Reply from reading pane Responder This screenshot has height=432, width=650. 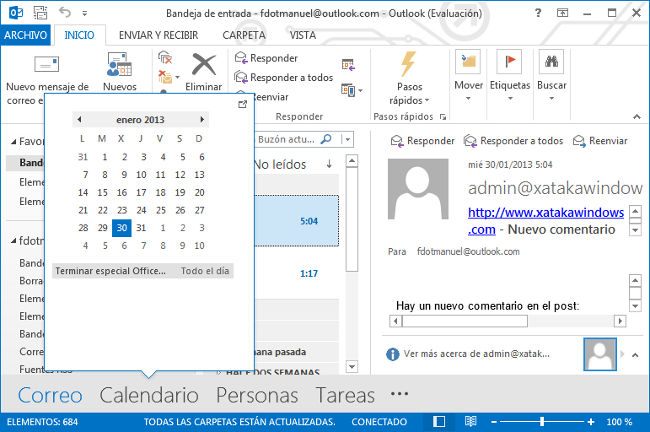point(422,141)
